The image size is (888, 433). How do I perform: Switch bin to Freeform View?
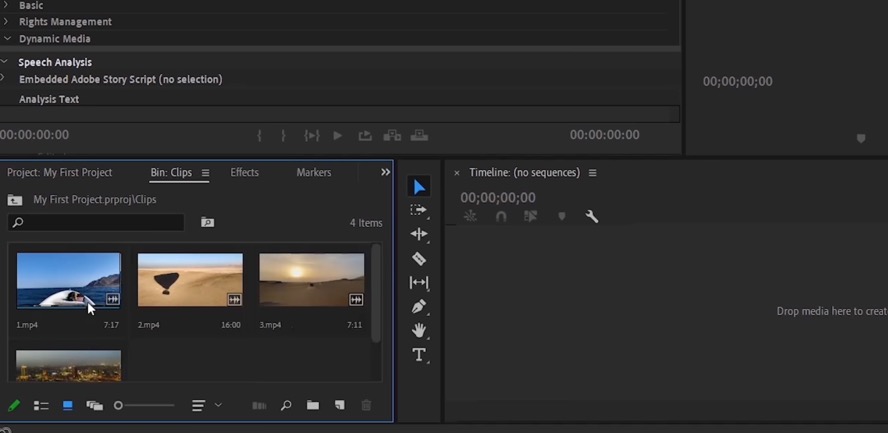tap(95, 405)
